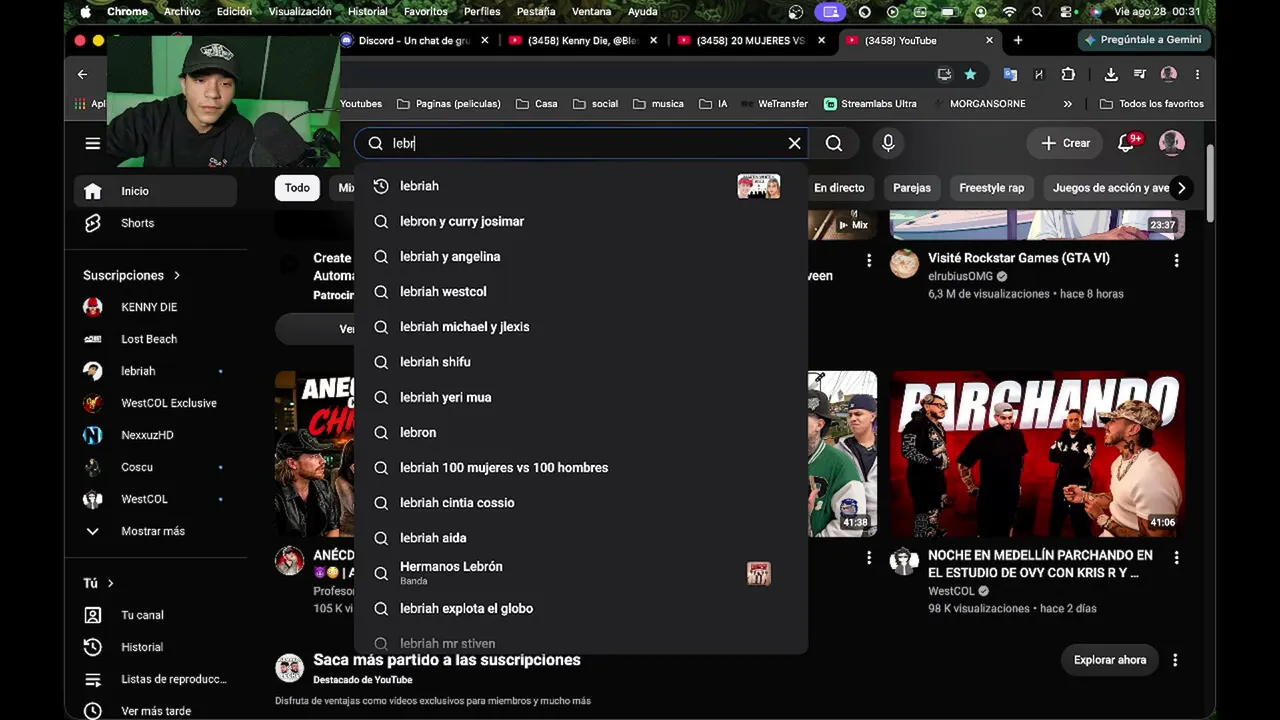The image size is (1280, 720).
Task: Switch to the Kenny Die browser tab
Action: click(585, 40)
